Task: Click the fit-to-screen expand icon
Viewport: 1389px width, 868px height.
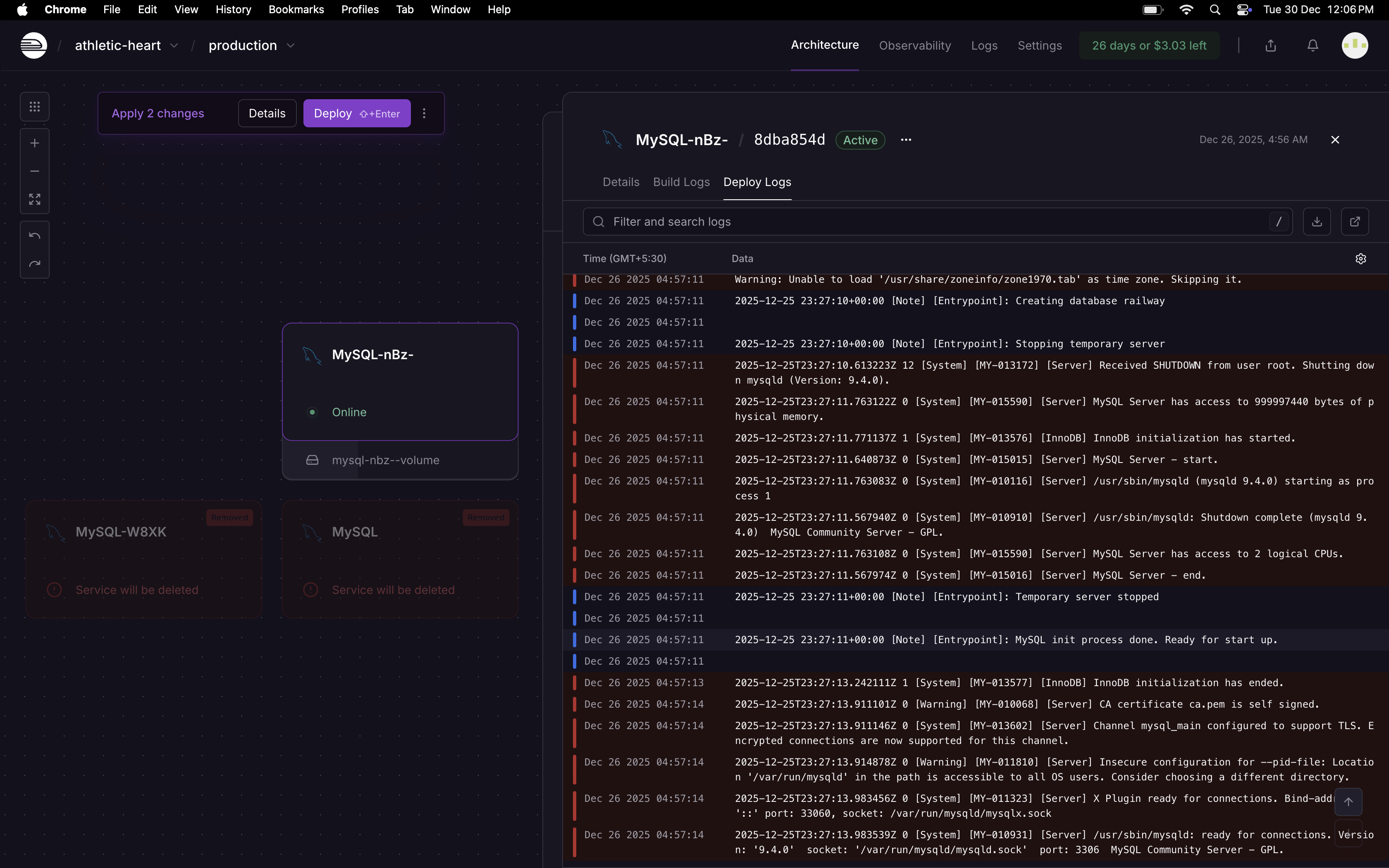Action: pyautogui.click(x=34, y=199)
